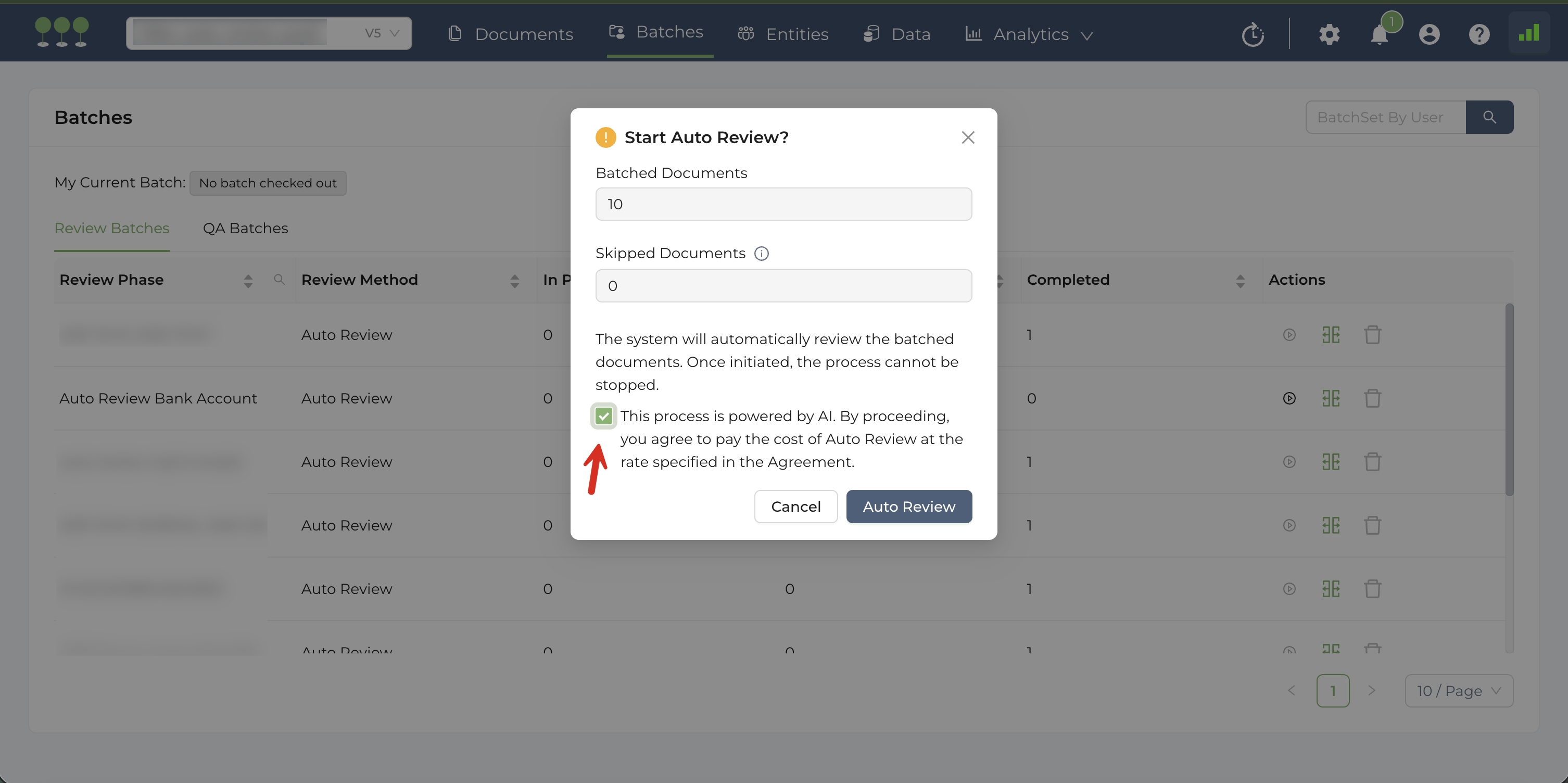The width and height of the screenshot is (1568, 783).
Task: Open the settings gear icon
Action: (x=1329, y=35)
